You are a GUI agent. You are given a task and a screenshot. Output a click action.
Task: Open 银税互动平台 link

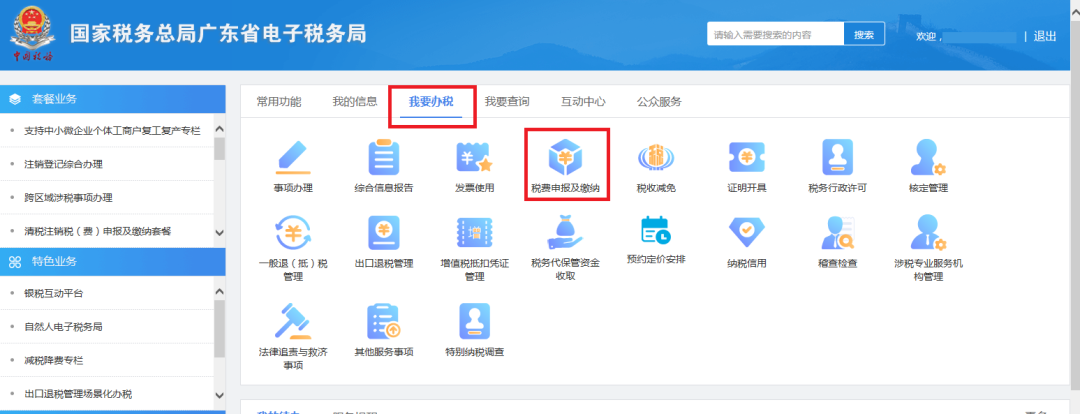pyautogui.click(x=54, y=293)
